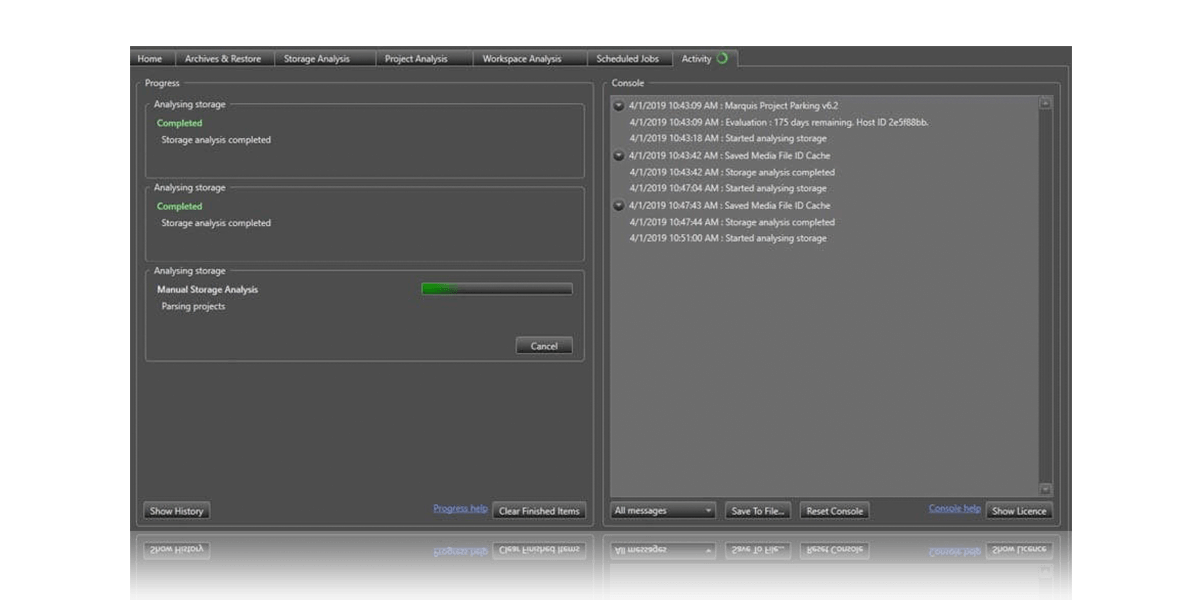
Task: Open the Scheduled Jobs tab
Action: (630, 59)
